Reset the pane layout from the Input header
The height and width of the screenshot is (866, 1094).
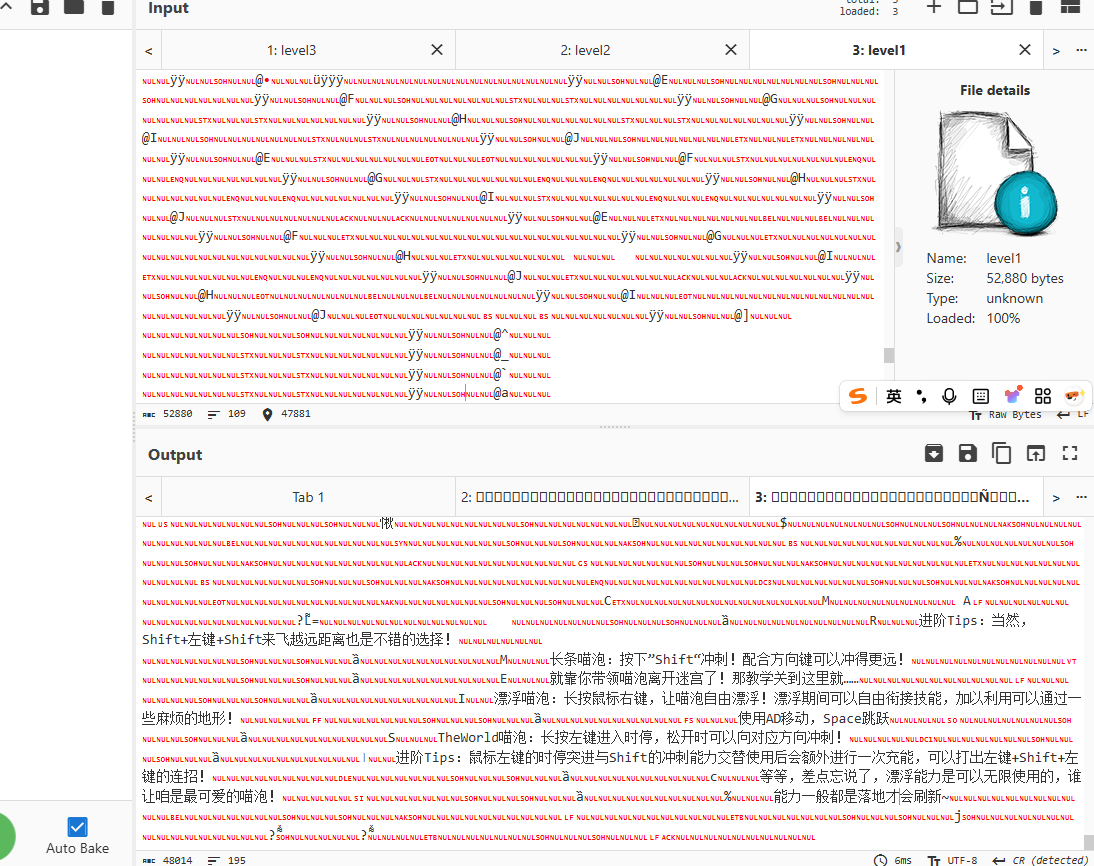pos(1070,7)
